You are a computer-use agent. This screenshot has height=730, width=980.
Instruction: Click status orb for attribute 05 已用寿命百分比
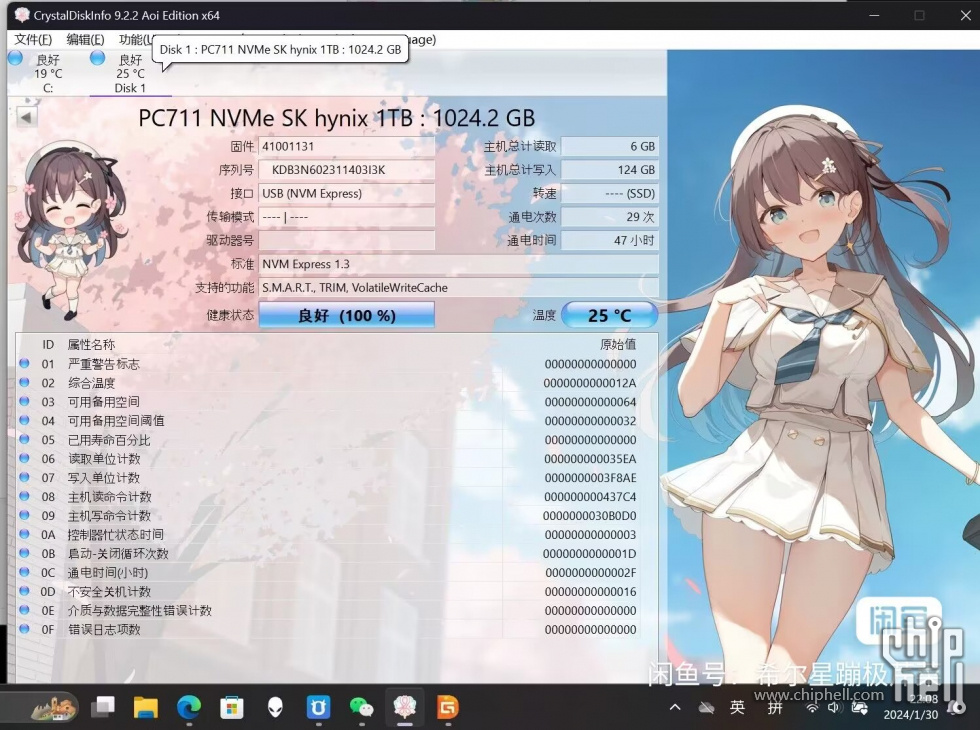coord(24,439)
